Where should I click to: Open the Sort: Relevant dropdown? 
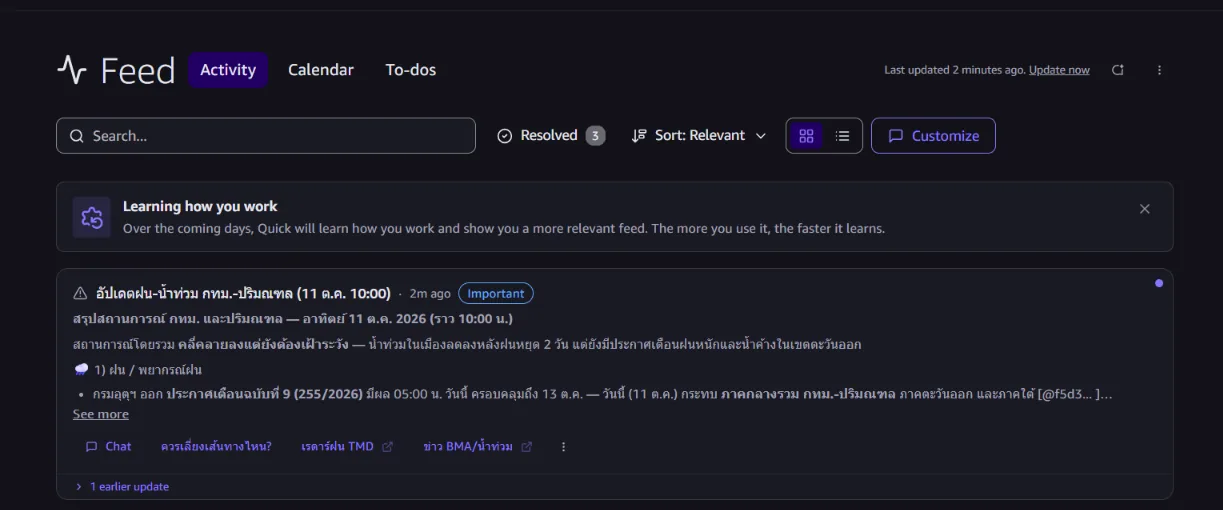pyautogui.click(x=699, y=136)
